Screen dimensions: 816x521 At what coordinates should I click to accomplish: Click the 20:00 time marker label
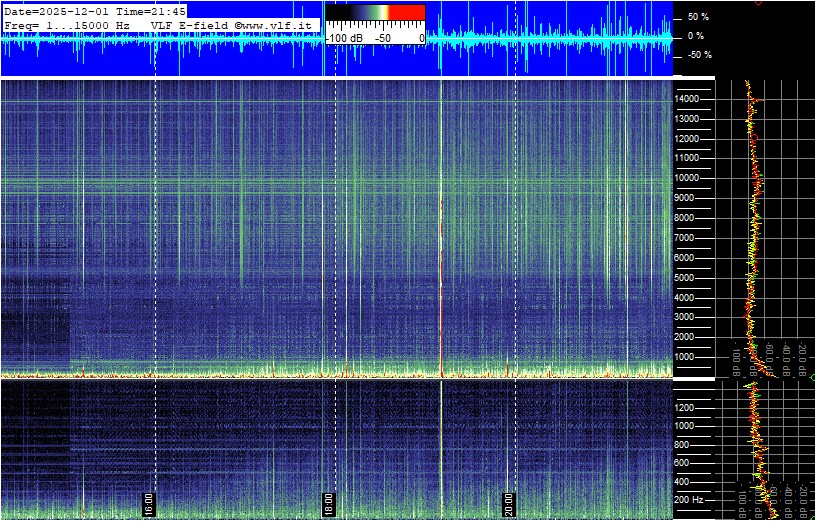[508, 501]
